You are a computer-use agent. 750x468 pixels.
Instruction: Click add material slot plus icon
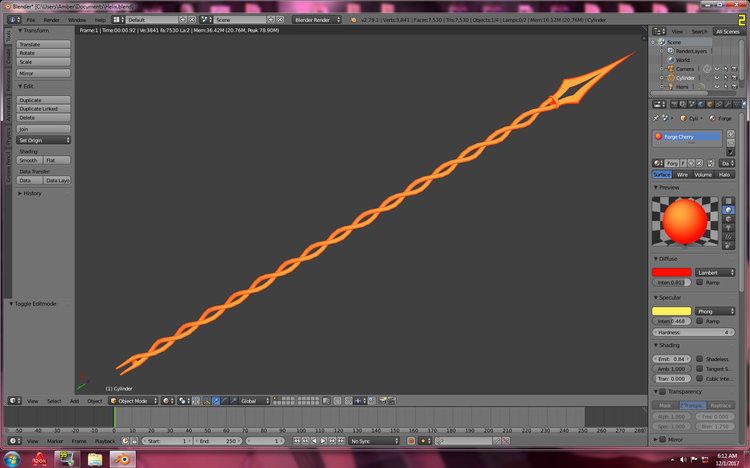click(731, 134)
